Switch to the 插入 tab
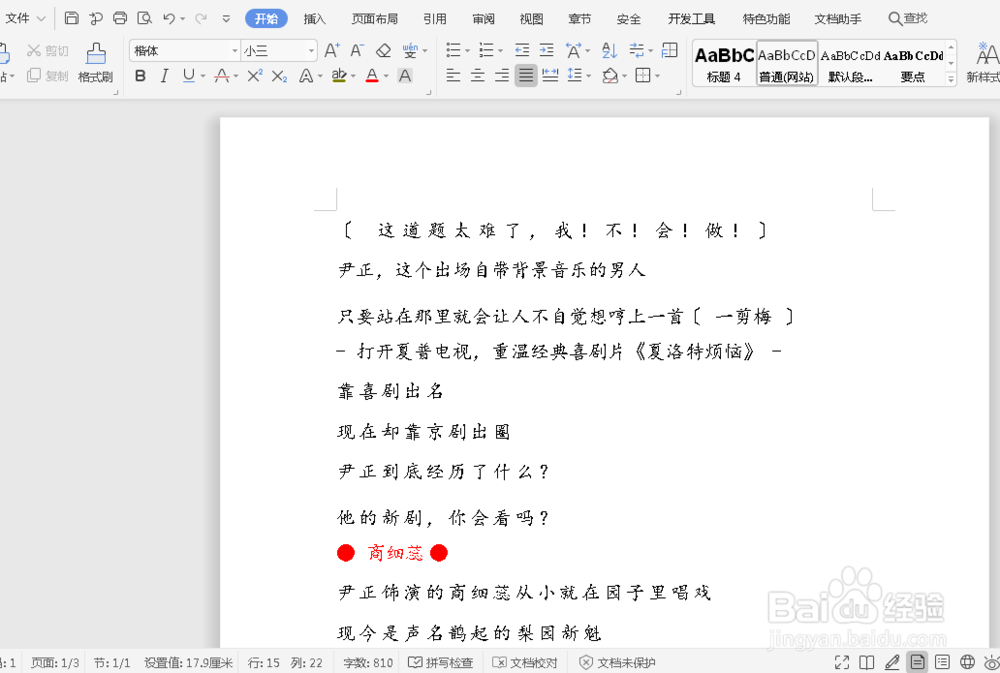 [x=314, y=19]
